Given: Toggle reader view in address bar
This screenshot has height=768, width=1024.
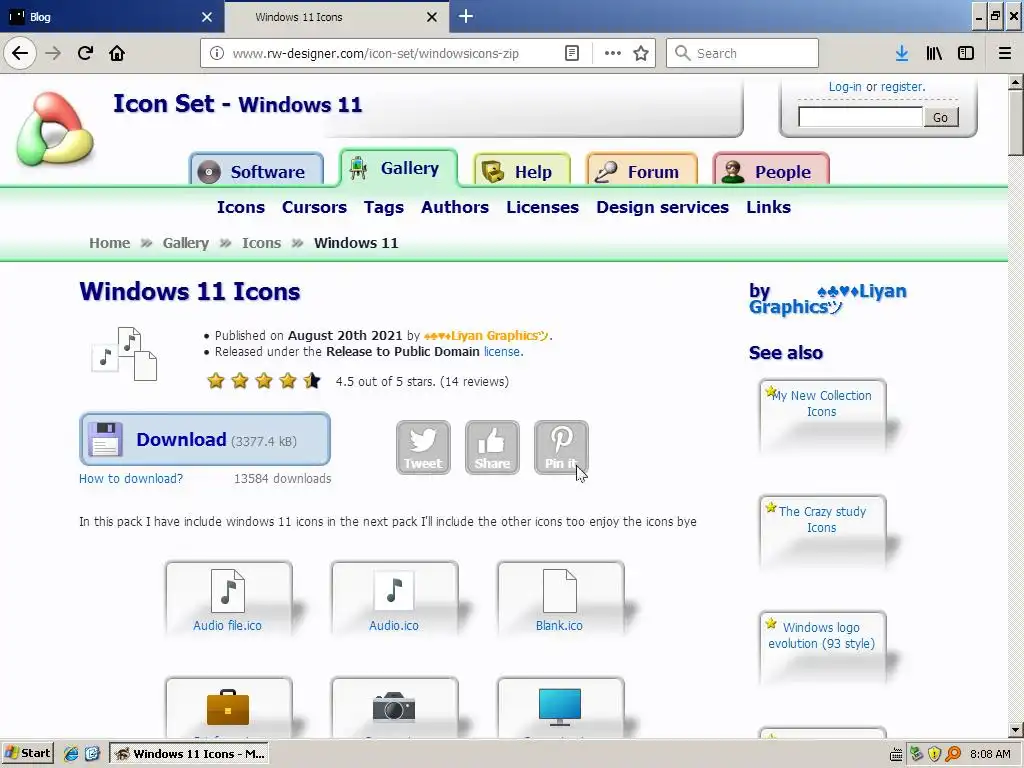Looking at the screenshot, I should pos(571,54).
